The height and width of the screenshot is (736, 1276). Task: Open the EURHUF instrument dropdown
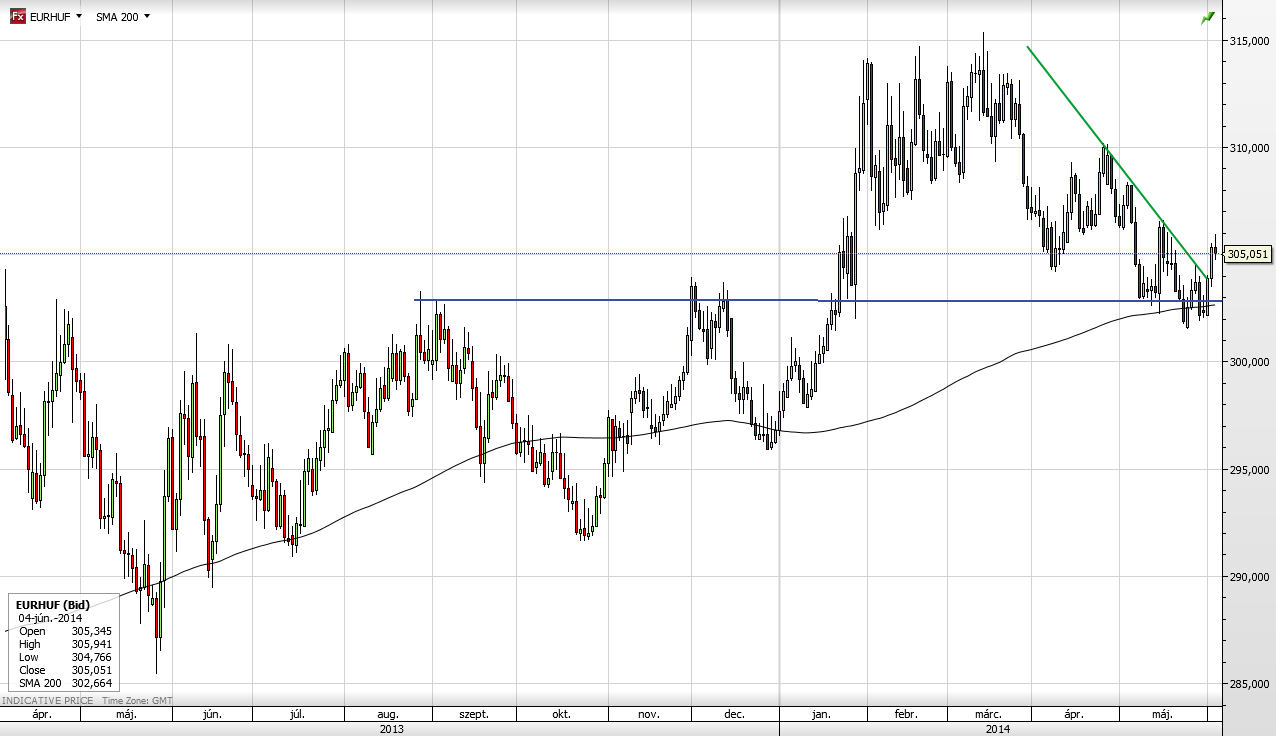coord(57,17)
